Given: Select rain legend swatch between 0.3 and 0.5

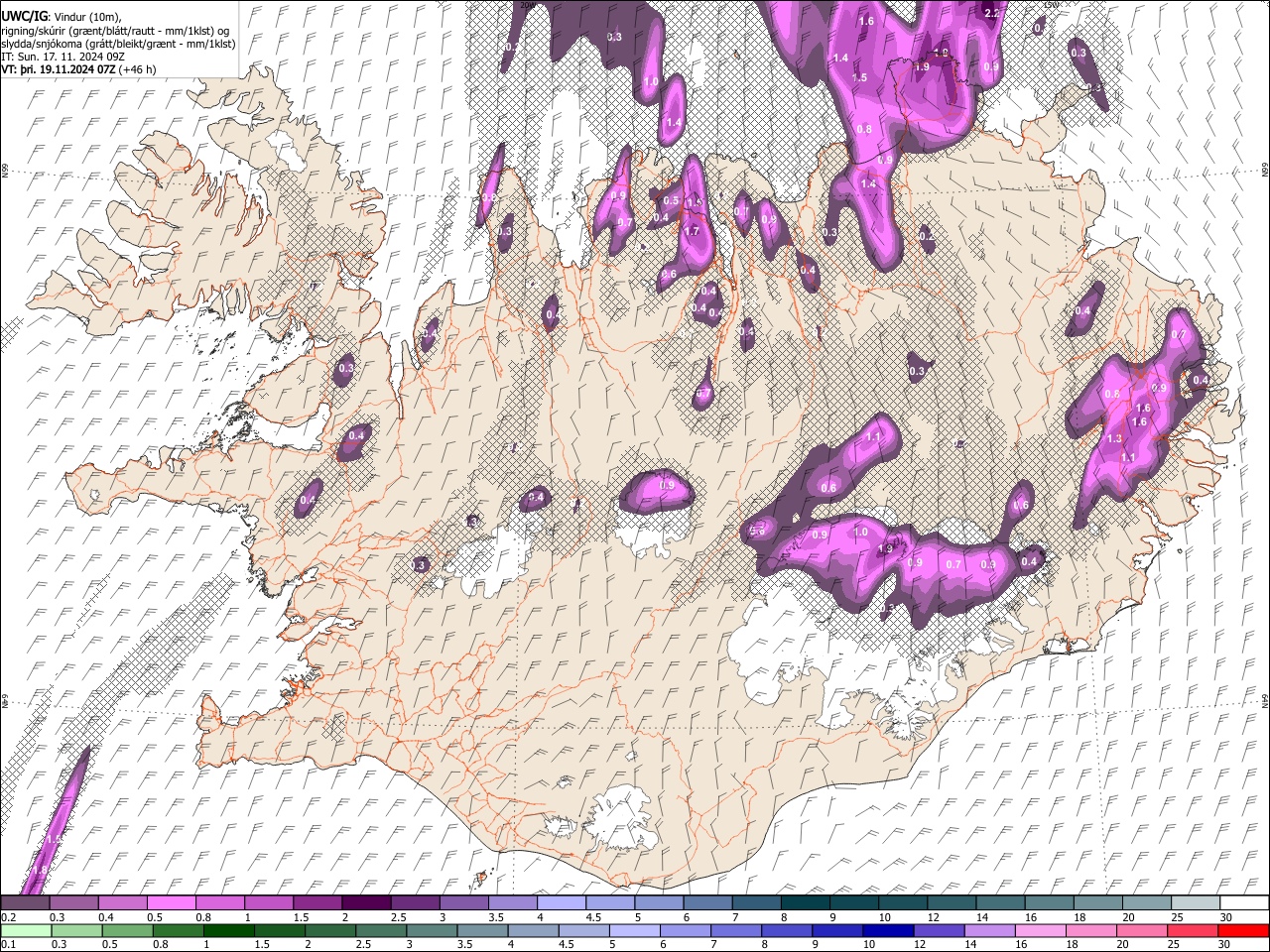Looking at the screenshot, I should [x=76, y=930].
